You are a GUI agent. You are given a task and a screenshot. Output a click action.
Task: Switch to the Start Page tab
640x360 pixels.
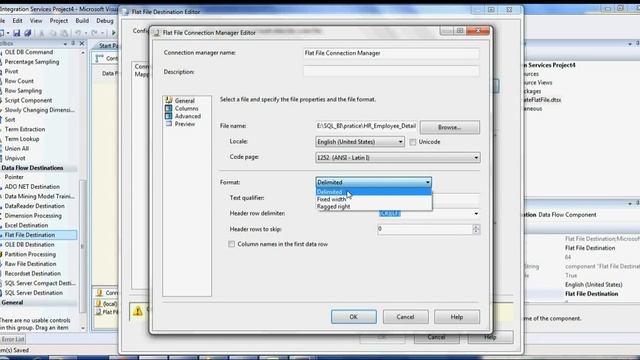tap(108, 46)
